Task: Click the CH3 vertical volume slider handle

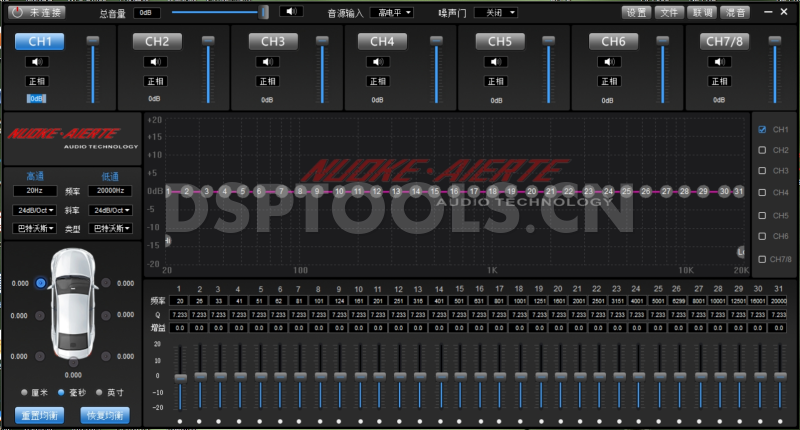Action: point(322,40)
